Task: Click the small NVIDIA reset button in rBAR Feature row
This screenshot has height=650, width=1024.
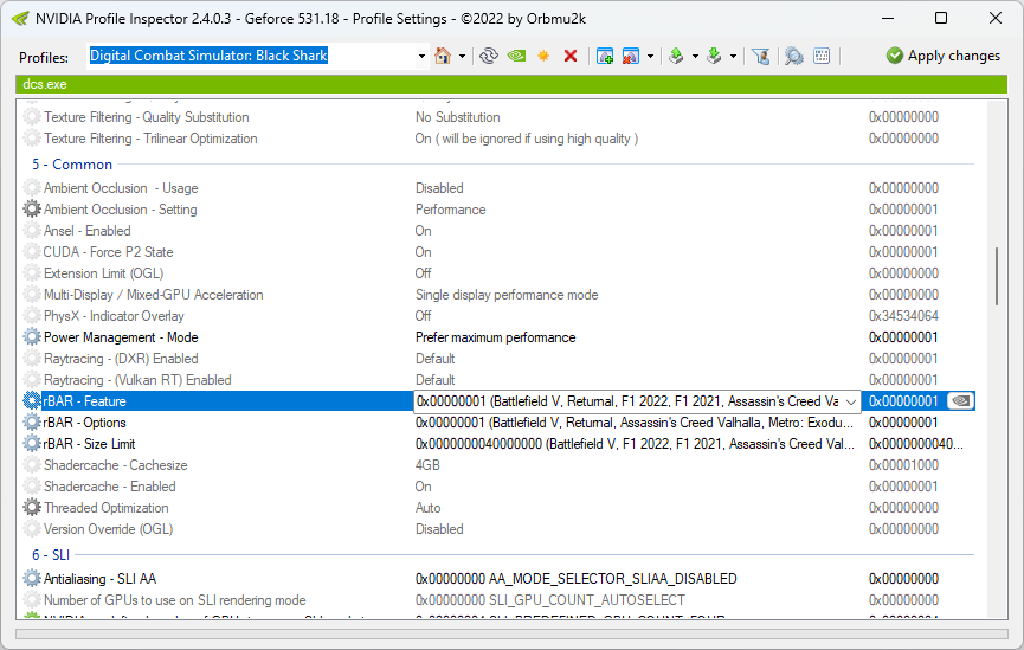Action: (x=960, y=401)
